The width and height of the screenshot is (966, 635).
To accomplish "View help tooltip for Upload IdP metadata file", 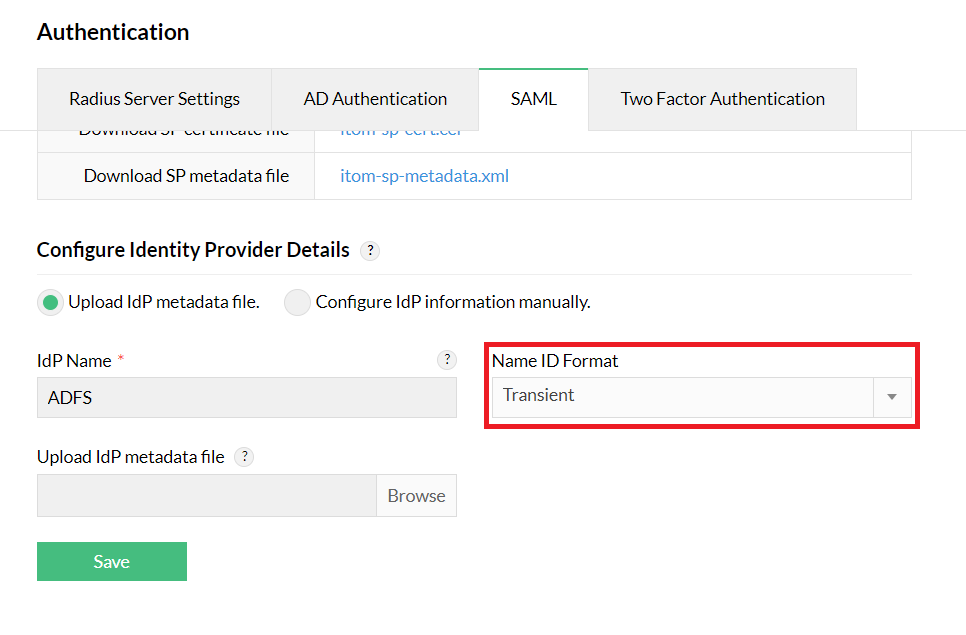I will (x=243, y=456).
